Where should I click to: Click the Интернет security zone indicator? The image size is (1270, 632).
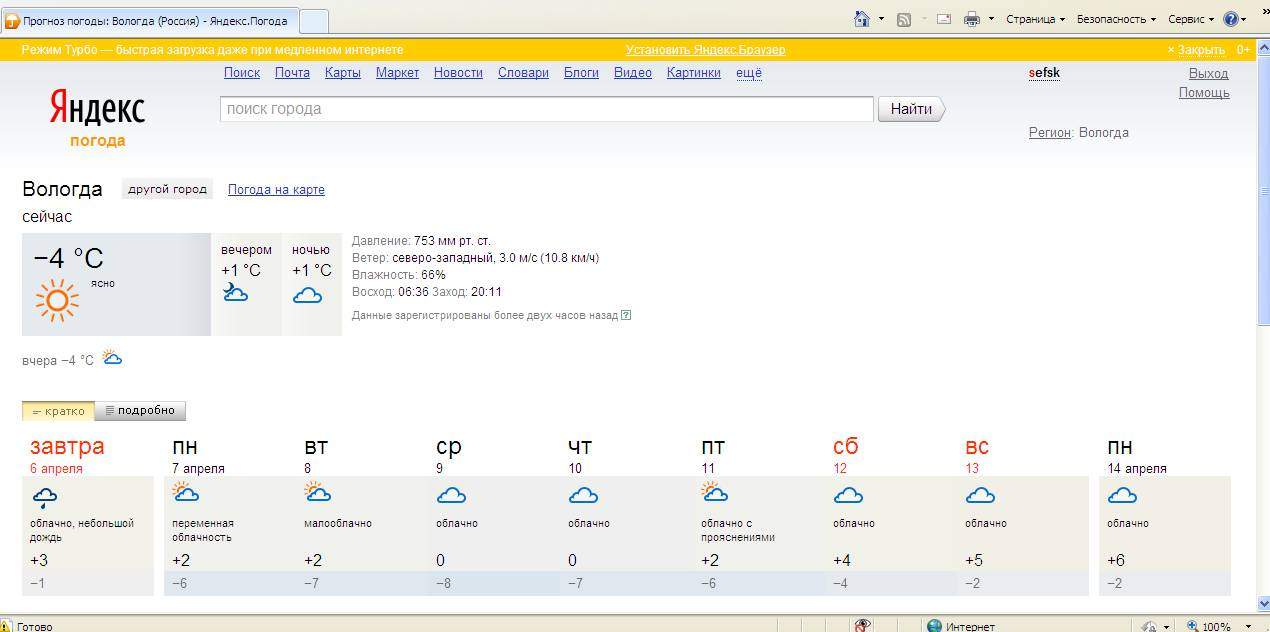tap(960, 626)
